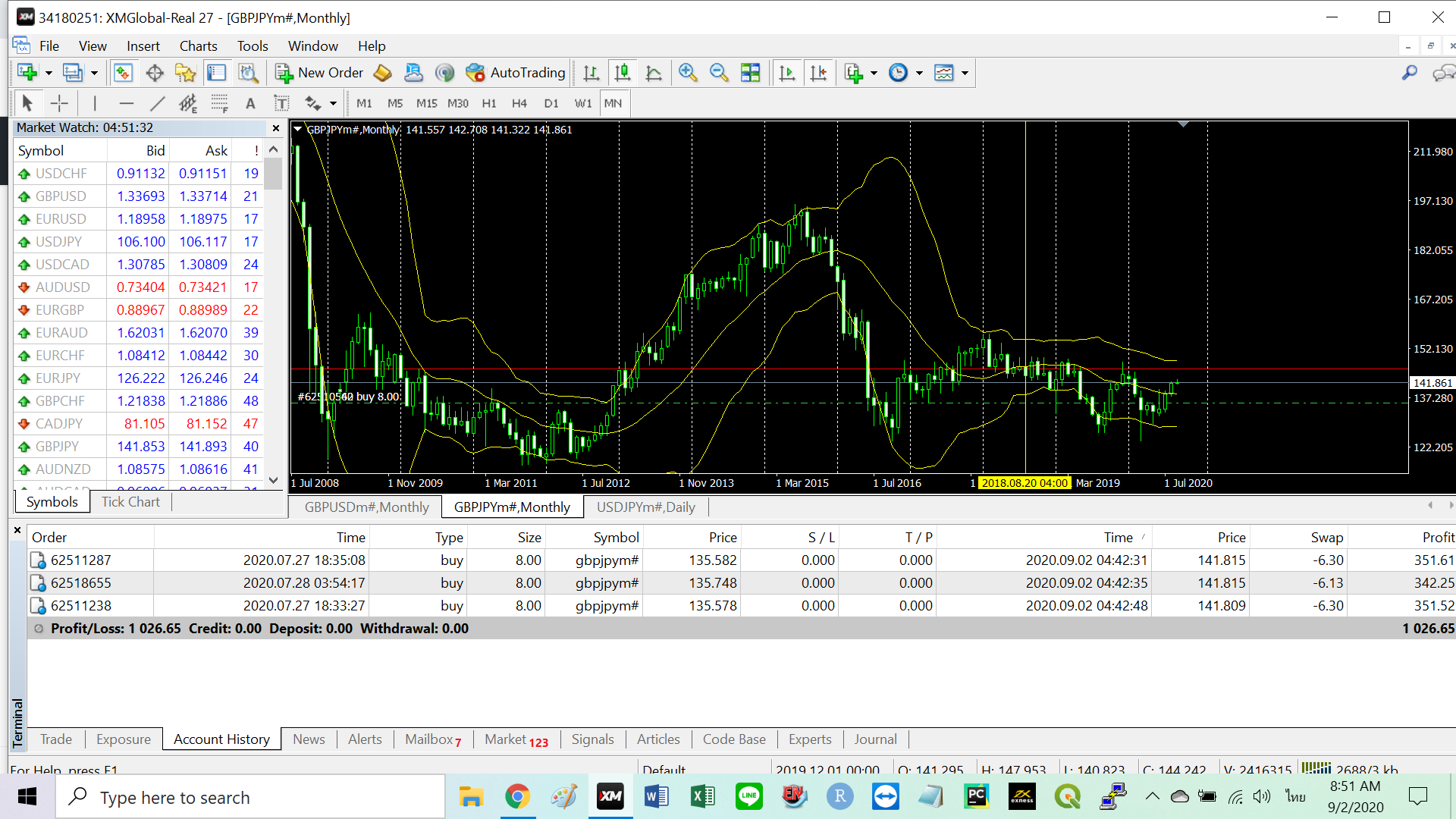The image size is (1456, 819).
Task: Select the crosshair tool
Action: pyautogui.click(x=59, y=103)
